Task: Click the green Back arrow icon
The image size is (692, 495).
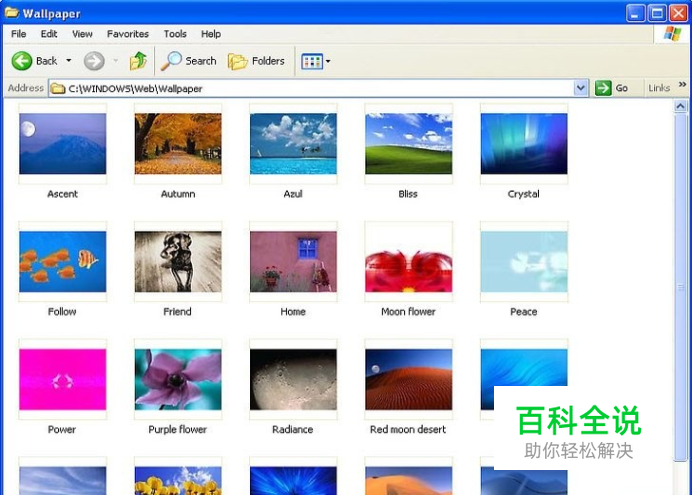Action: point(22,61)
